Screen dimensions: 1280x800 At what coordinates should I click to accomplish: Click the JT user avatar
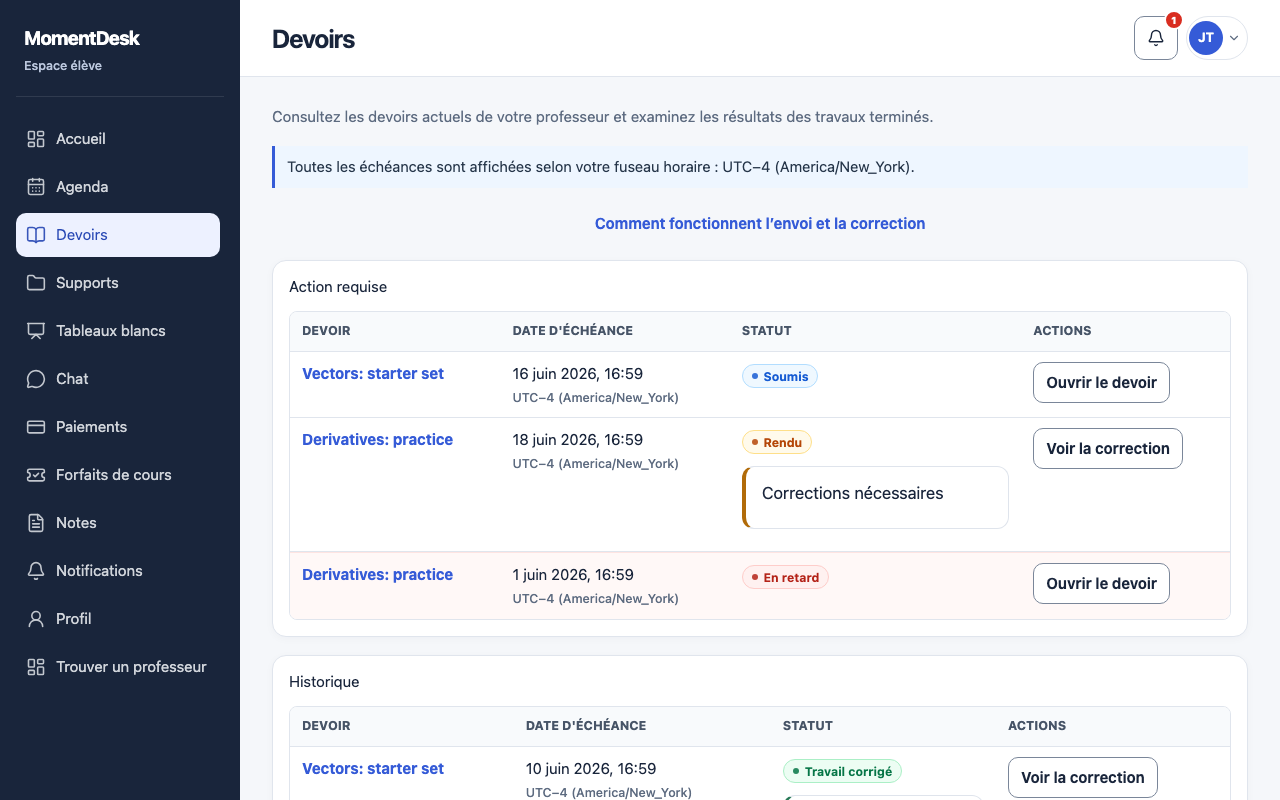click(1206, 38)
